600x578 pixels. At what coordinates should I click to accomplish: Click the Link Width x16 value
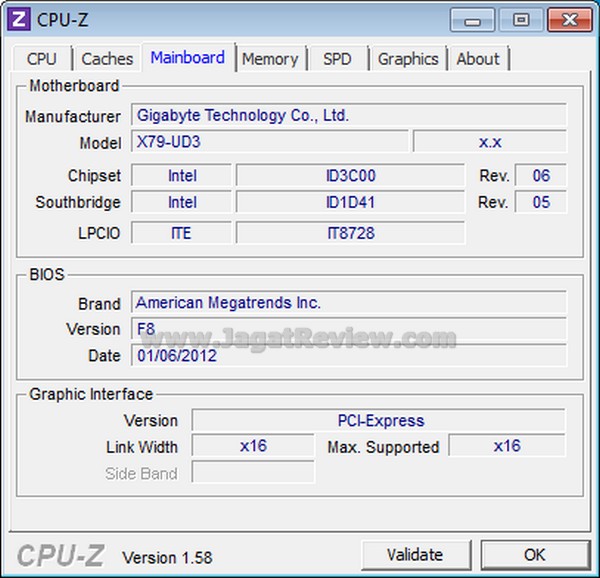click(x=253, y=446)
